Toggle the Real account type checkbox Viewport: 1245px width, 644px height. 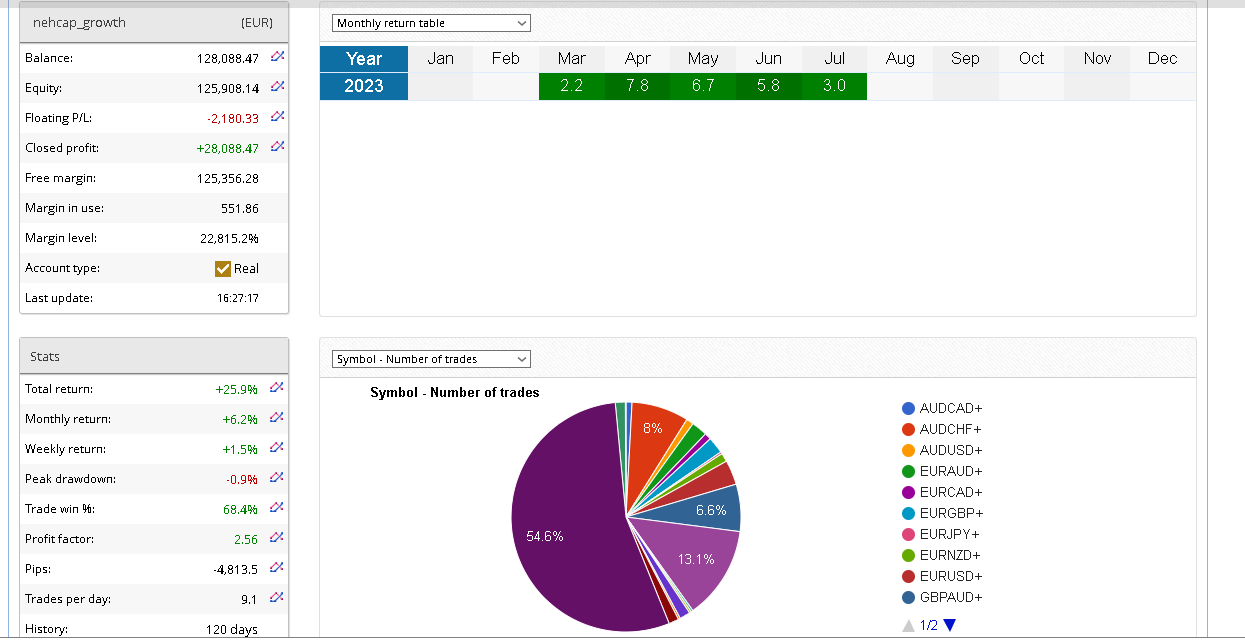point(223,268)
